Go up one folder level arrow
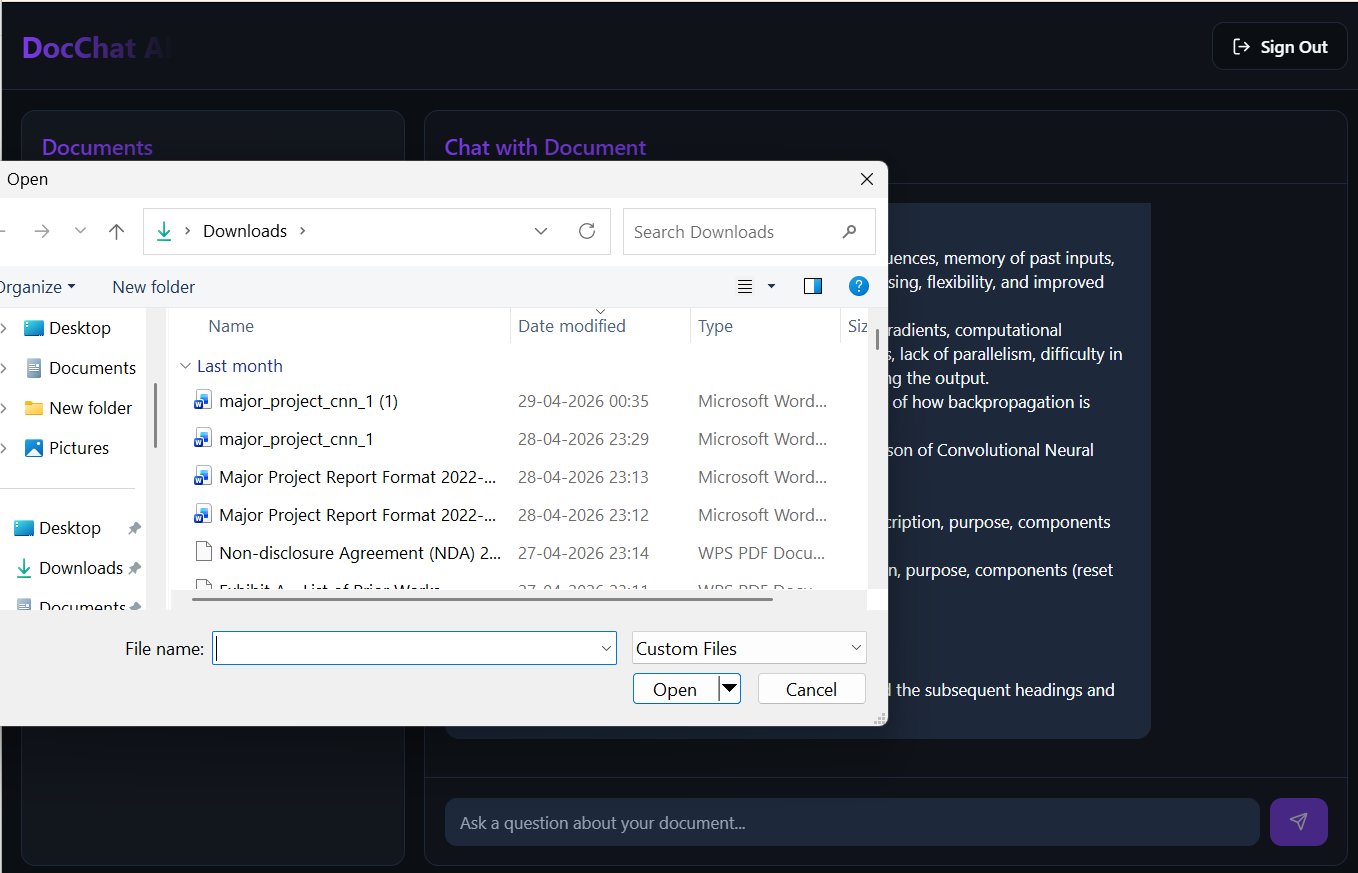1358x873 pixels. [116, 231]
